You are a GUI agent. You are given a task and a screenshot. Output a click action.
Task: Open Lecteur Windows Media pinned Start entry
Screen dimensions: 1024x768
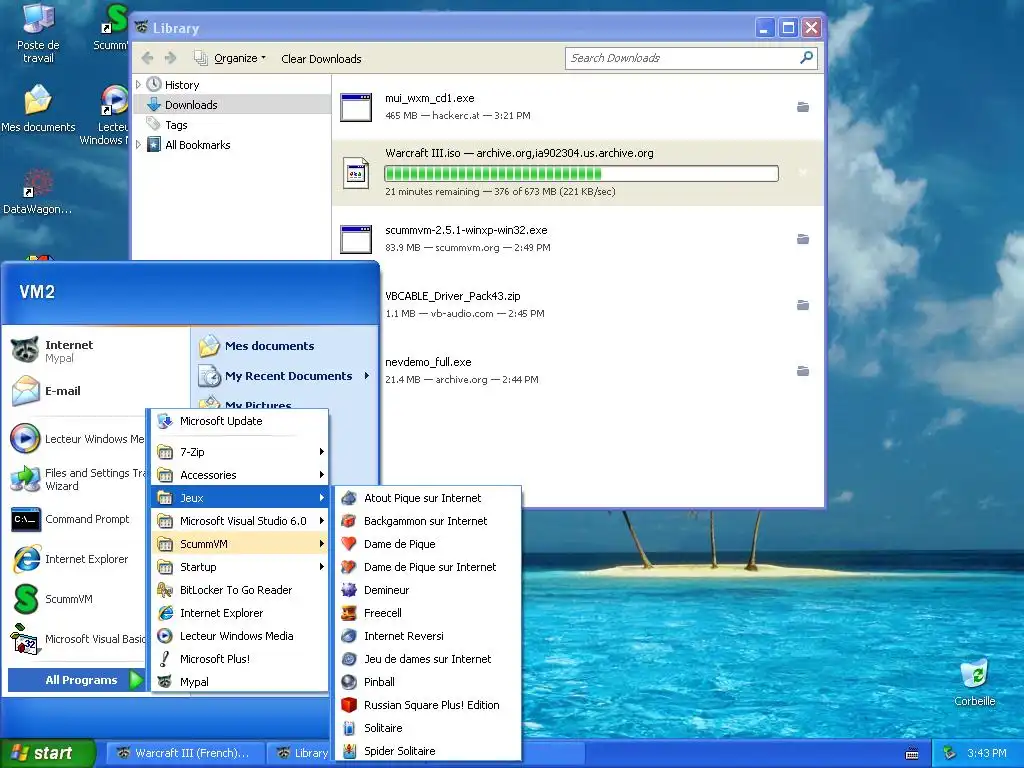pyautogui.click(x=77, y=439)
